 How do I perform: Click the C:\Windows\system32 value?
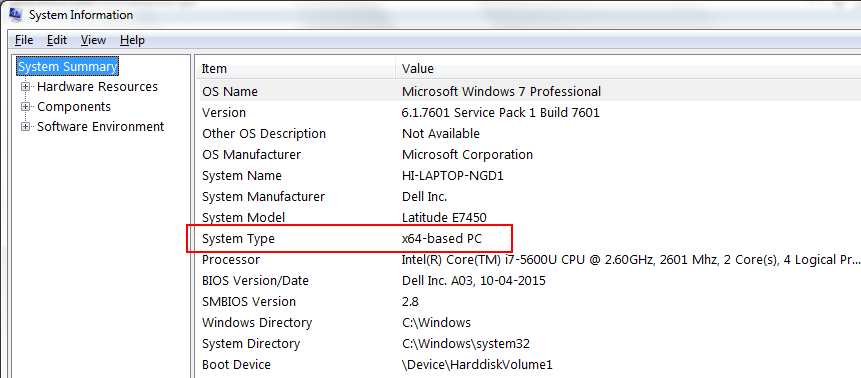click(x=466, y=344)
